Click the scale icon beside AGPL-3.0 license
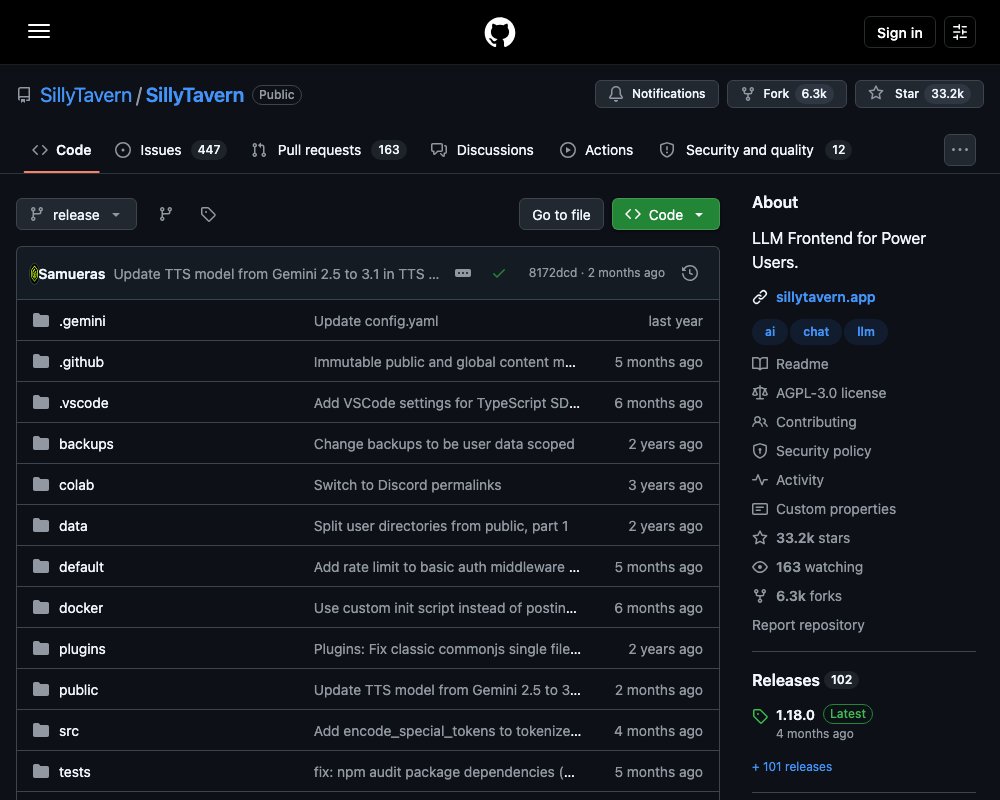Image resolution: width=1000 pixels, height=800 pixels. point(760,393)
